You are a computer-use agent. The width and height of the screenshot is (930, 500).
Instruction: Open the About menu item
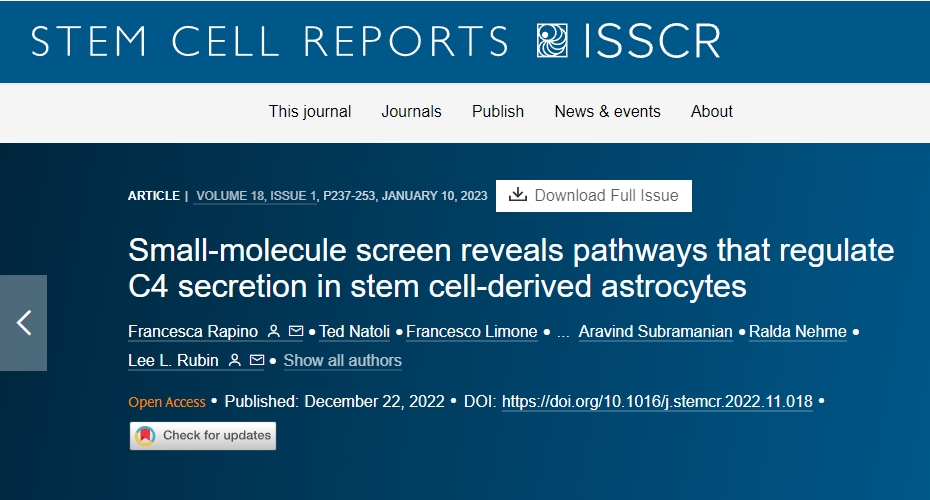coord(712,112)
